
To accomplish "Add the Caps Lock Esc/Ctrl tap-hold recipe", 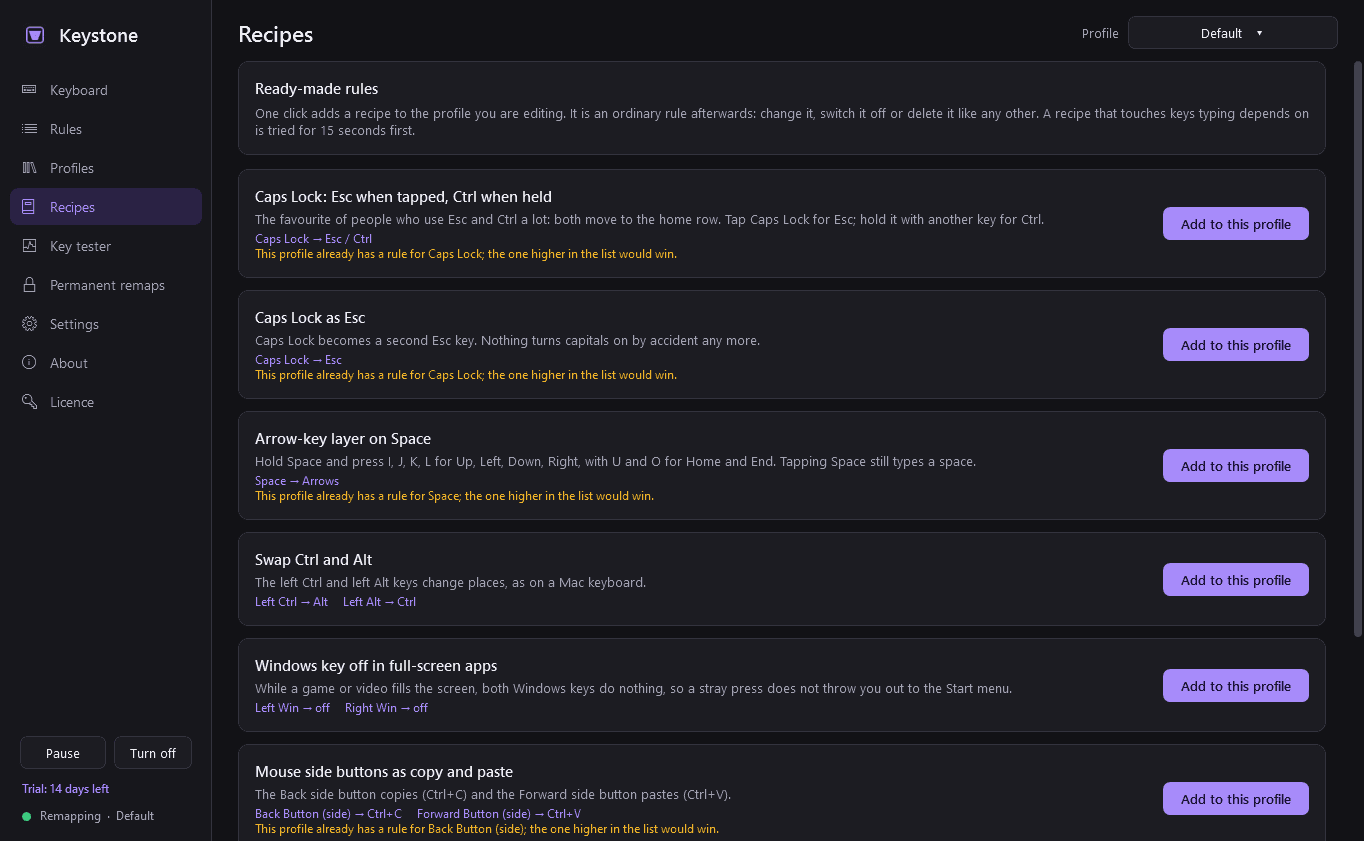I will 1235,224.
